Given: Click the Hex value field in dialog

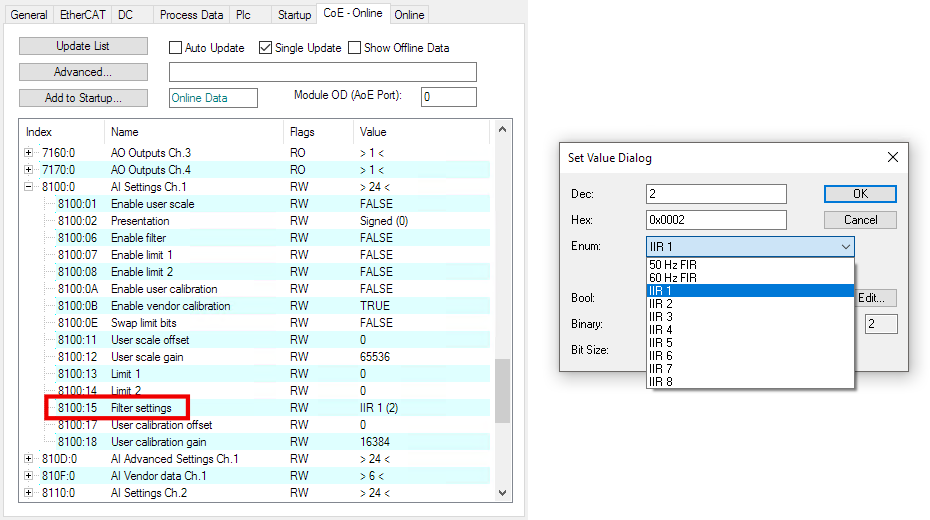Looking at the screenshot, I should (716, 220).
